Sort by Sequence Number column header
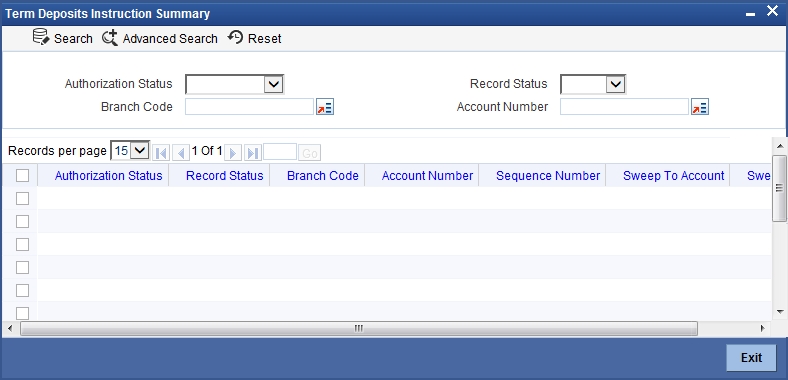This screenshot has height=380, width=788. [x=548, y=176]
